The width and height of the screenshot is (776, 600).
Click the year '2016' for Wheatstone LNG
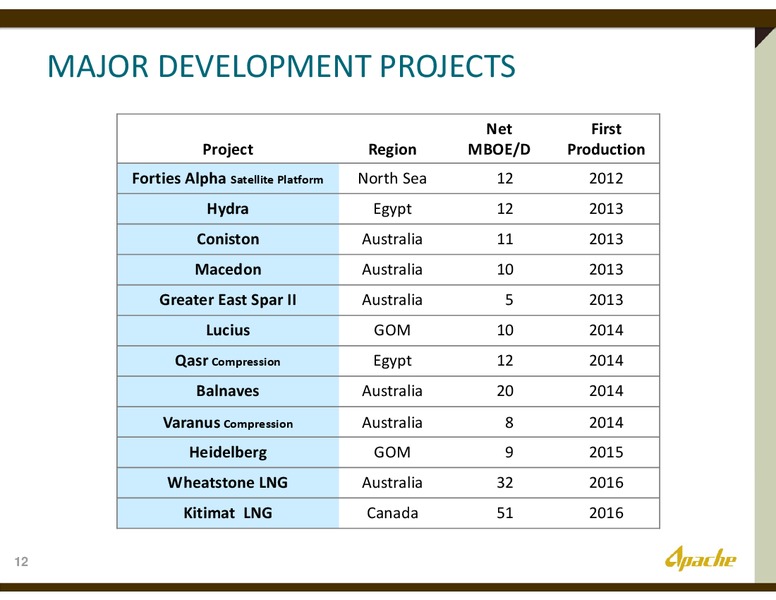pos(606,483)
